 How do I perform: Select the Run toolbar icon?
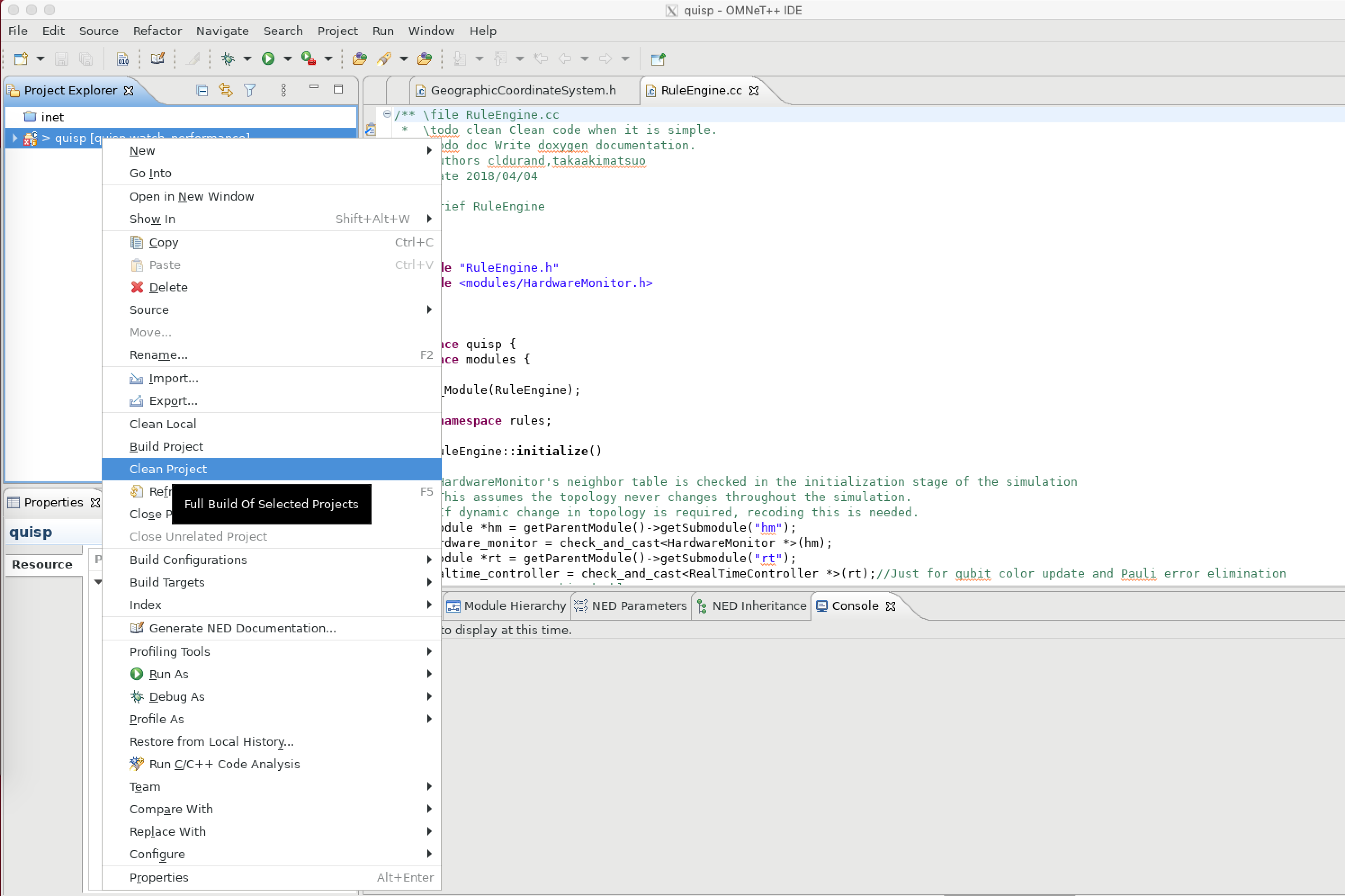click(x=269, y=59)
